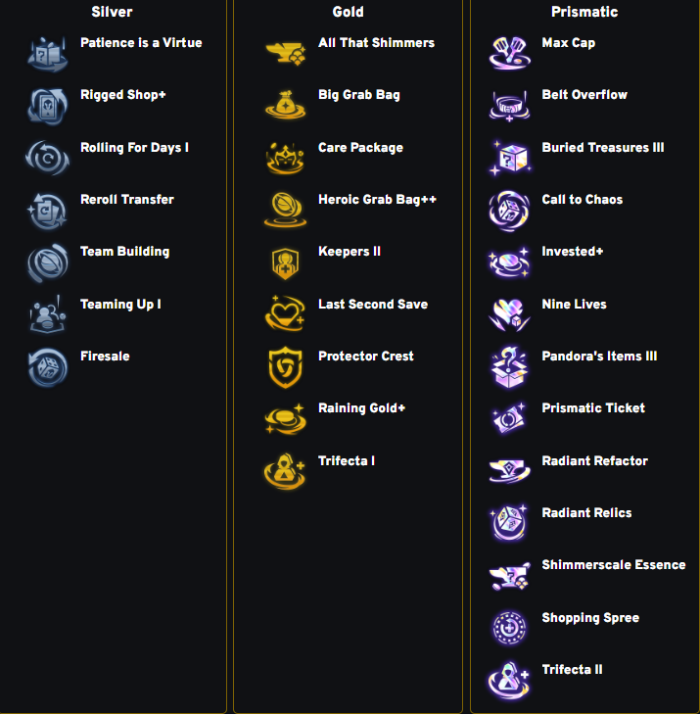Click the Nine Lives heart icon
700x714 pixels.
(510, 314)
